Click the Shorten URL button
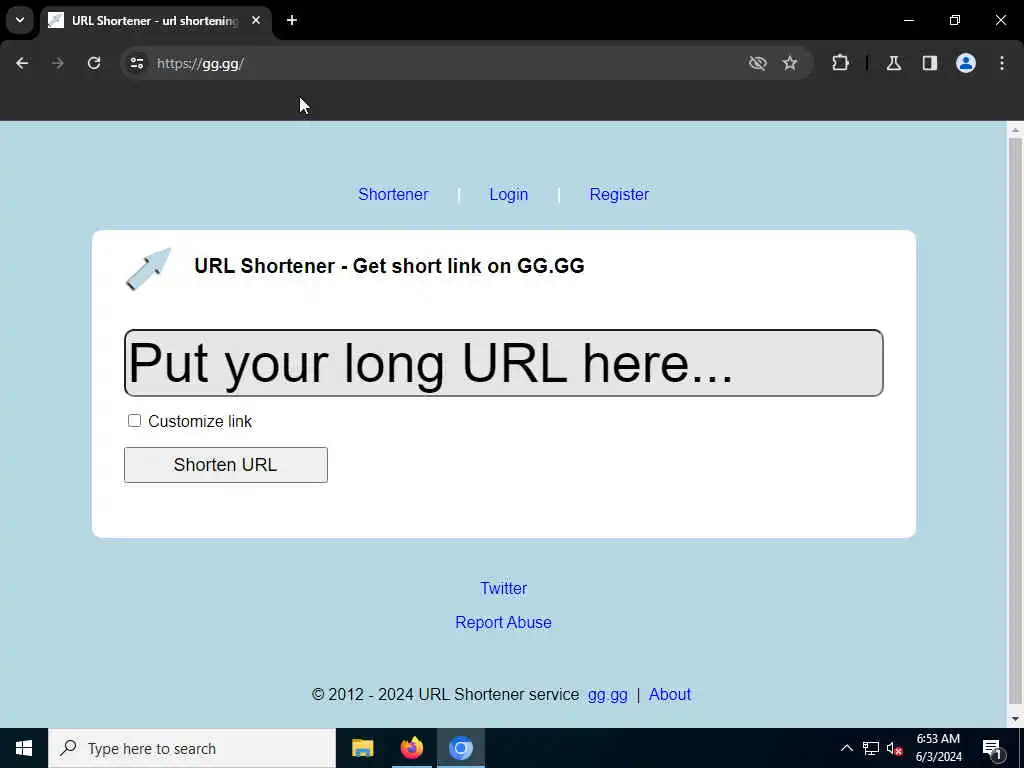The width and height of the screenshot is (1024, 768). (x=226, y=465)
